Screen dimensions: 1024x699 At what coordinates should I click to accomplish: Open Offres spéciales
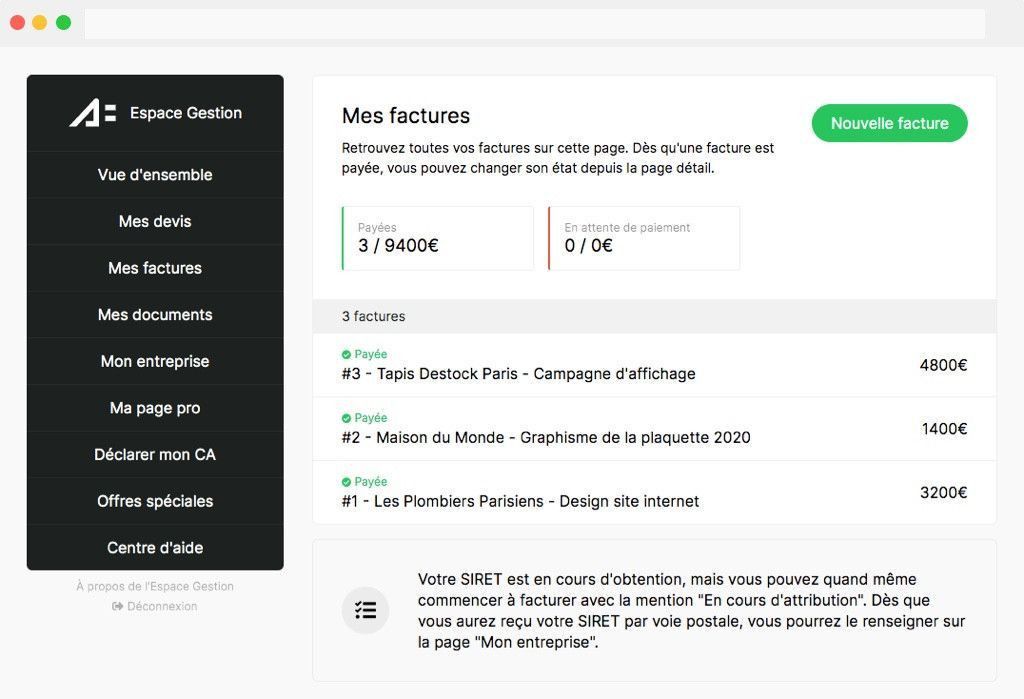[x=155, y=501]
